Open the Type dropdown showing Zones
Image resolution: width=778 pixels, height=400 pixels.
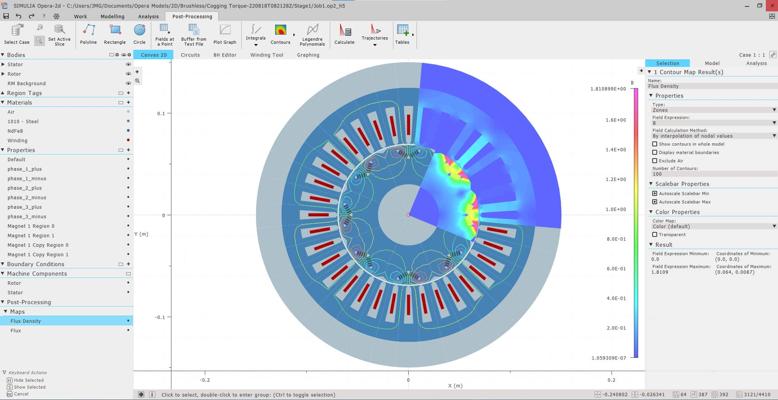point(711,110)
